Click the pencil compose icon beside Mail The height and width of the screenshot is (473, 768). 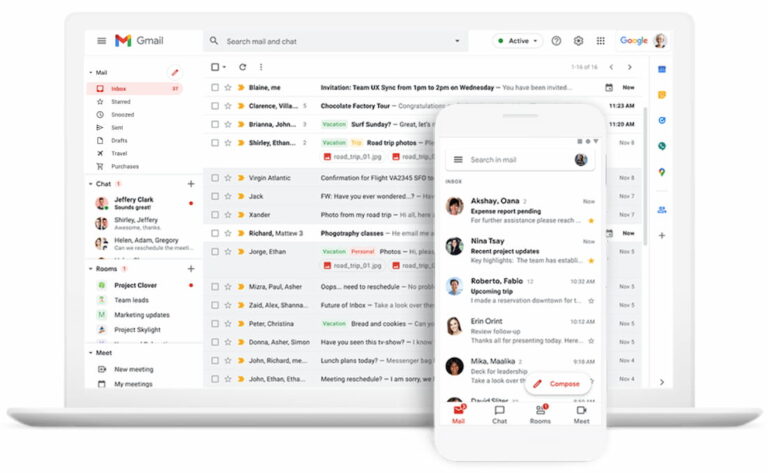(174, 73)
